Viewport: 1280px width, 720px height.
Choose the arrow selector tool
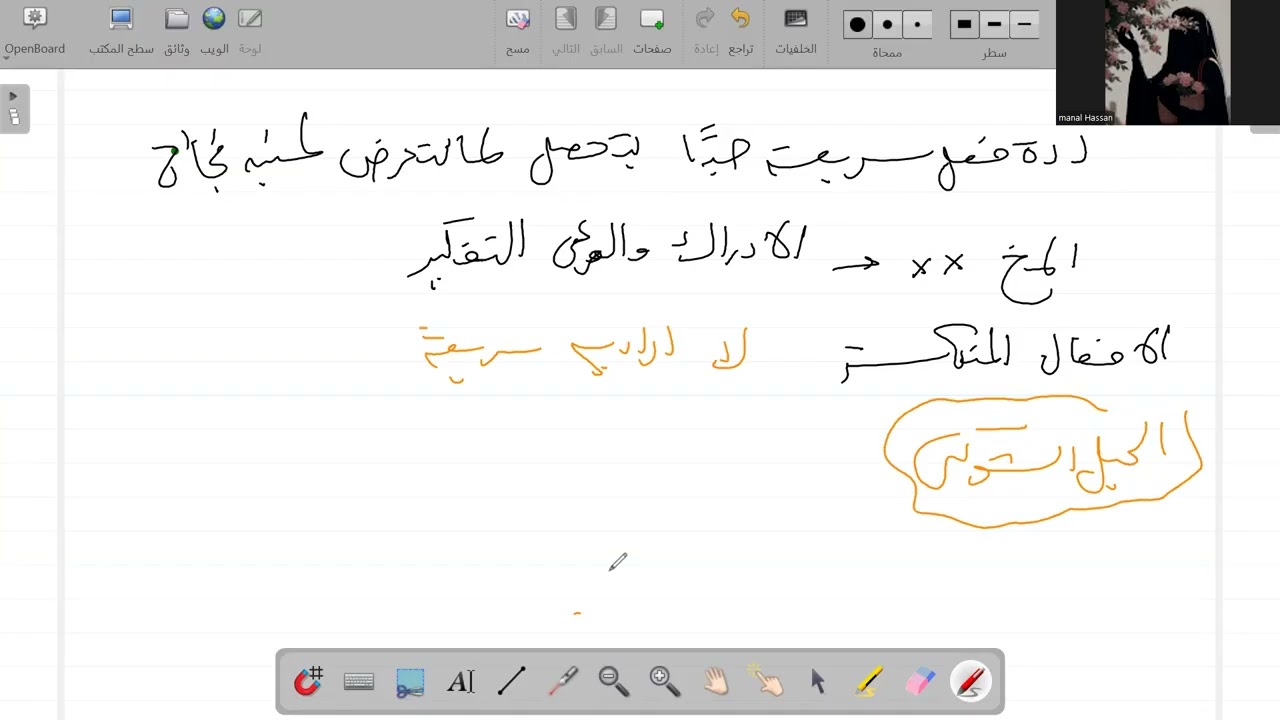tap(818, 682)
